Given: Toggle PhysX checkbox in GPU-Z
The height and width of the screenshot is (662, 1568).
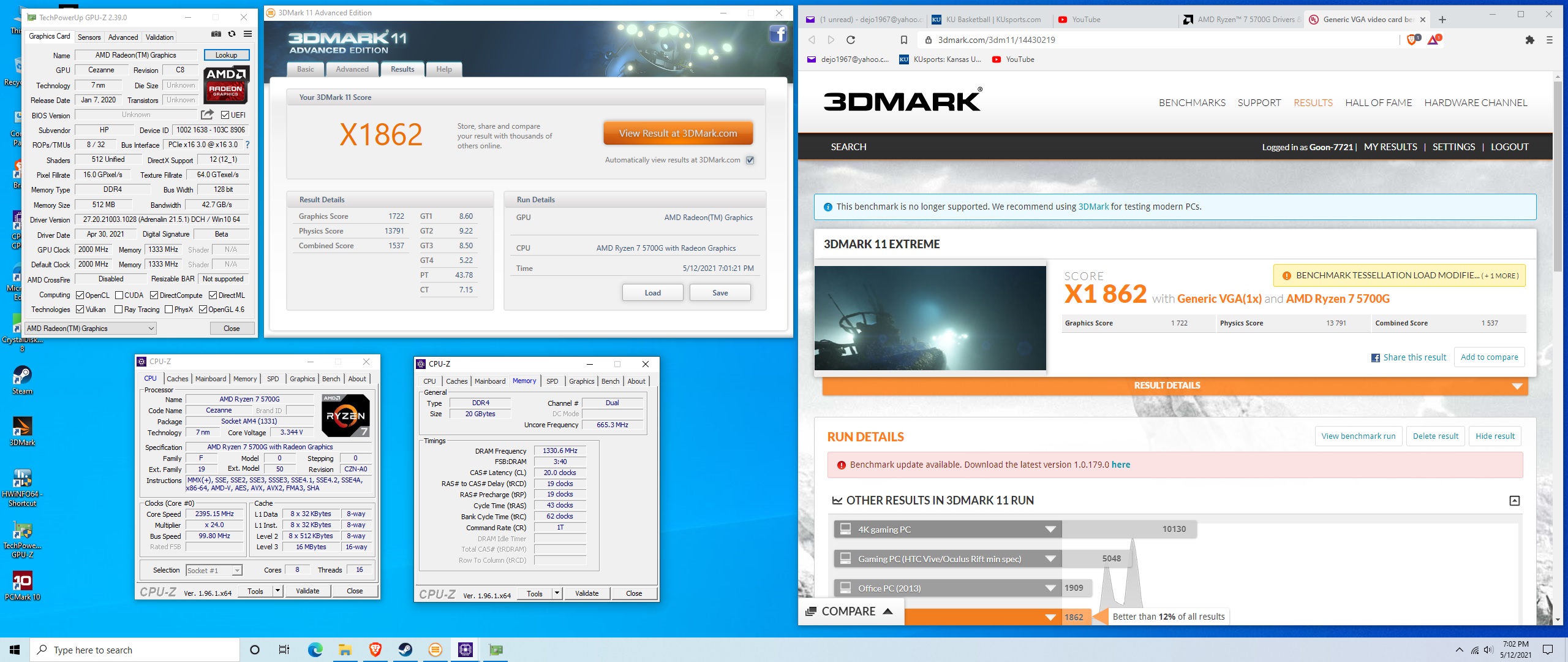Looking at the screenshot, I should (x=168, y=310).
